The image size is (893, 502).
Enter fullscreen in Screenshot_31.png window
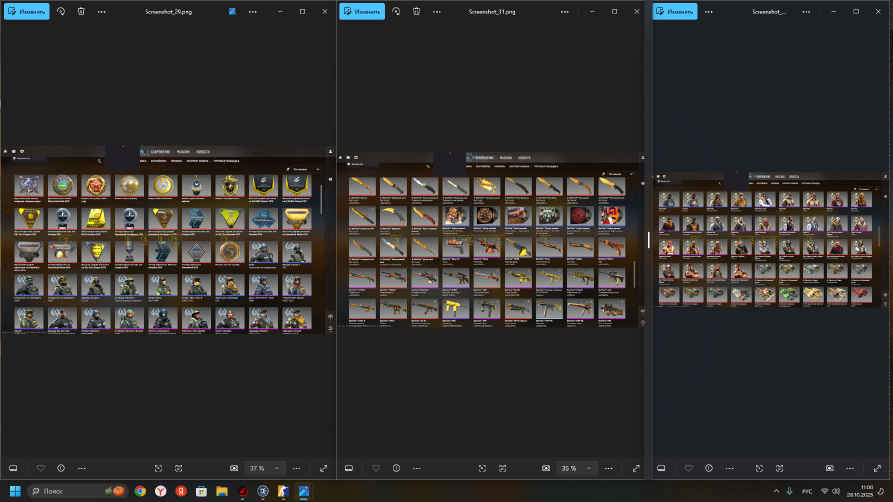click(x=636, y=468)
